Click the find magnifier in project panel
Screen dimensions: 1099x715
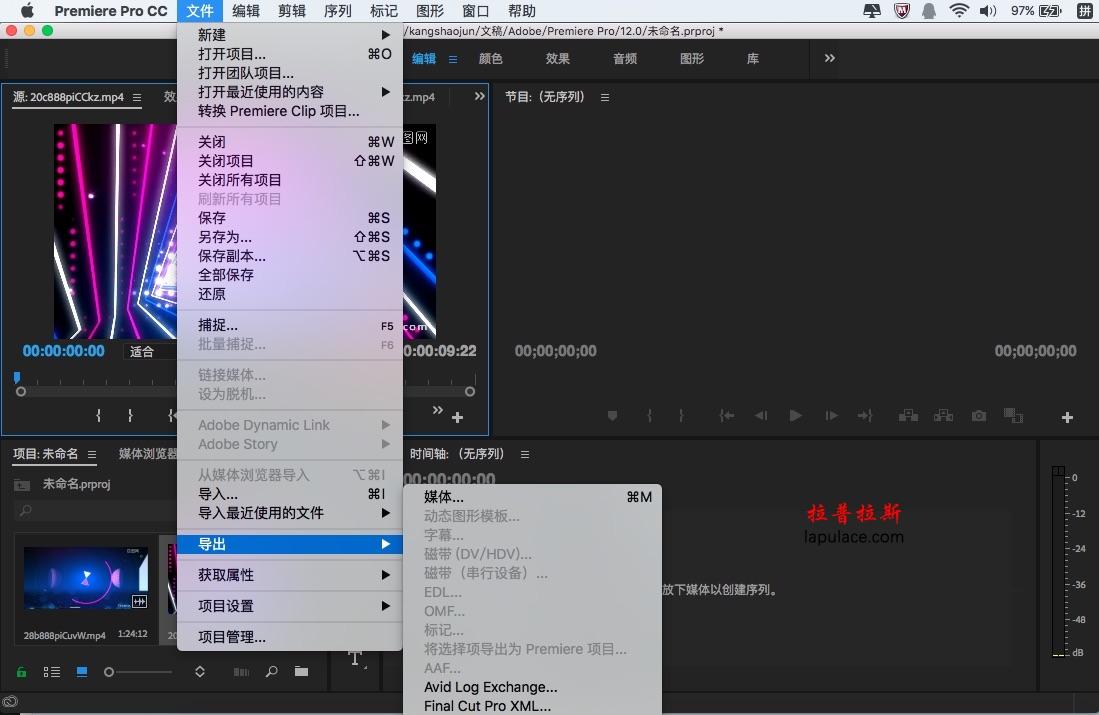tap(271, 672)
